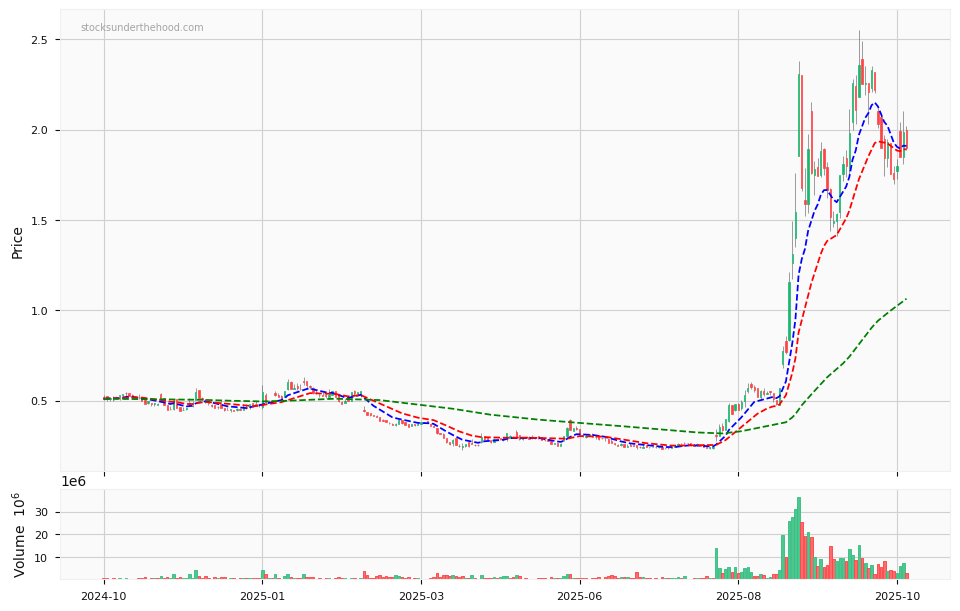
Task: Select the 2025-03 date tick label
Action: tap(421, 596)
